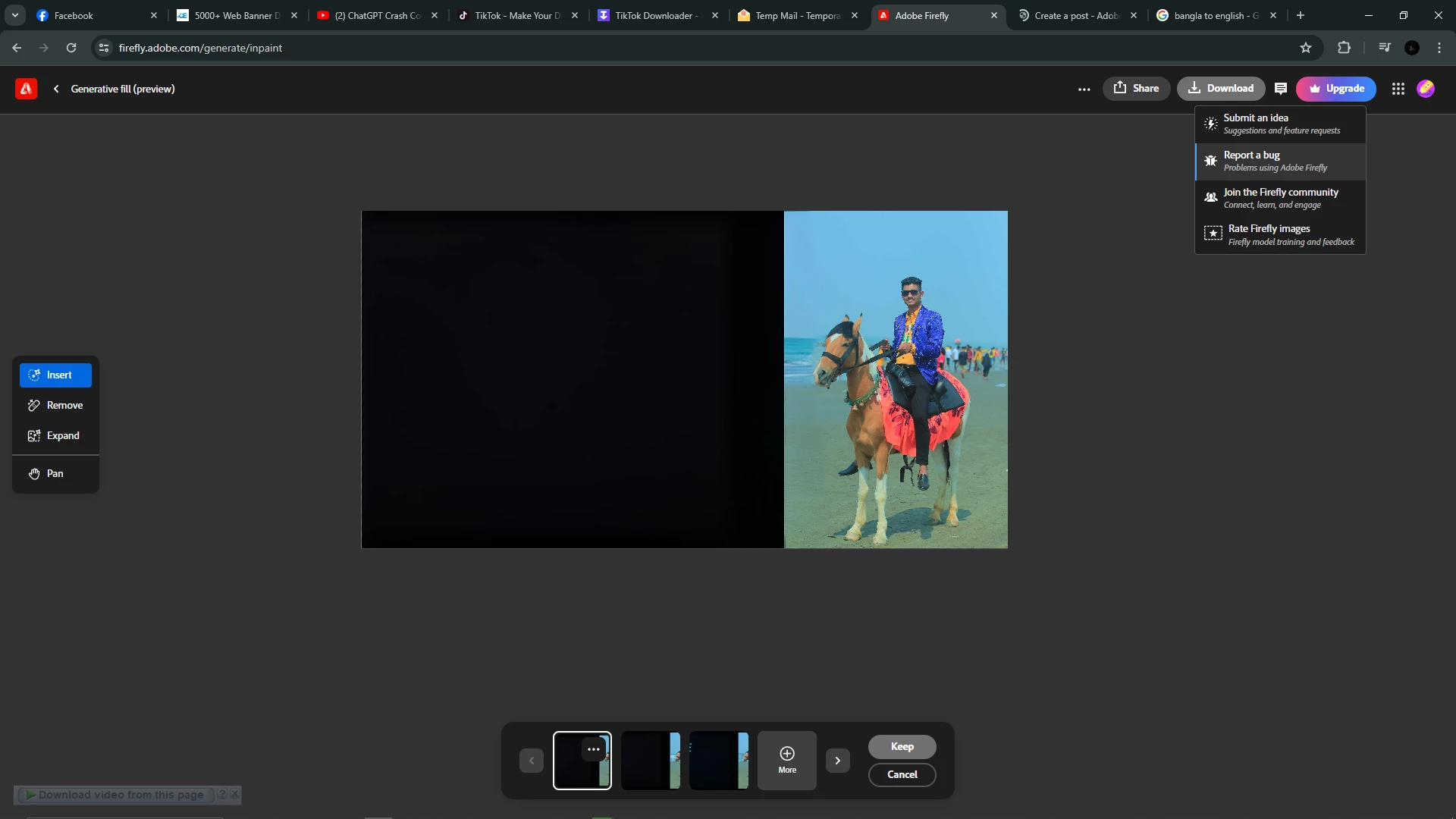This screenshot has width=1456, height=819.
Task: Click Submit an idea option
Action: 1280,124
